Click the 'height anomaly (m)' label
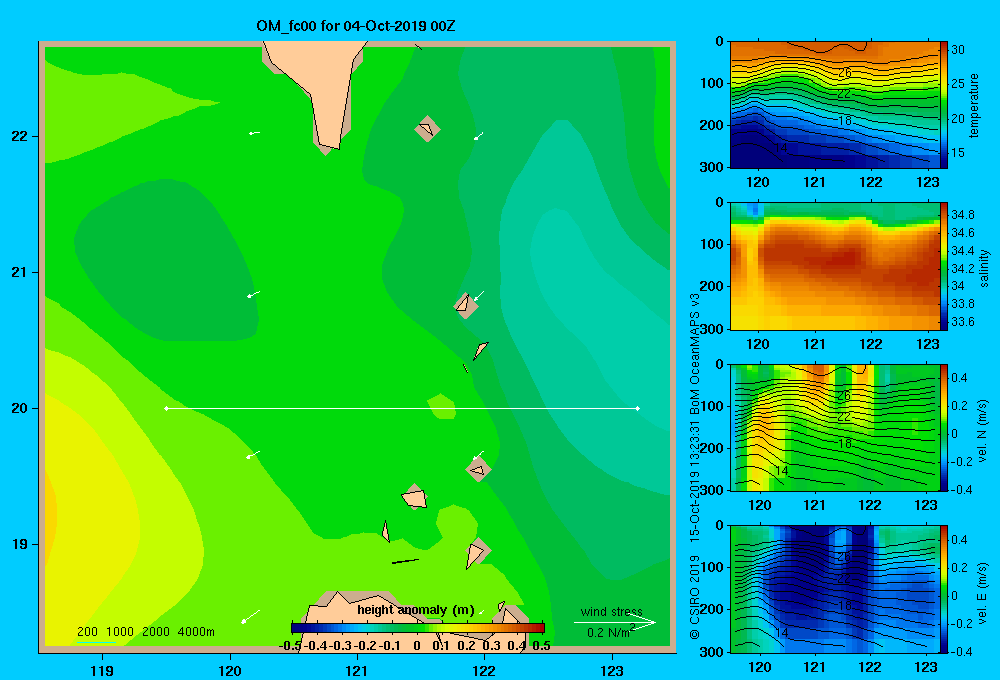Screen dimensions: 1000x680 pos(416,610)
